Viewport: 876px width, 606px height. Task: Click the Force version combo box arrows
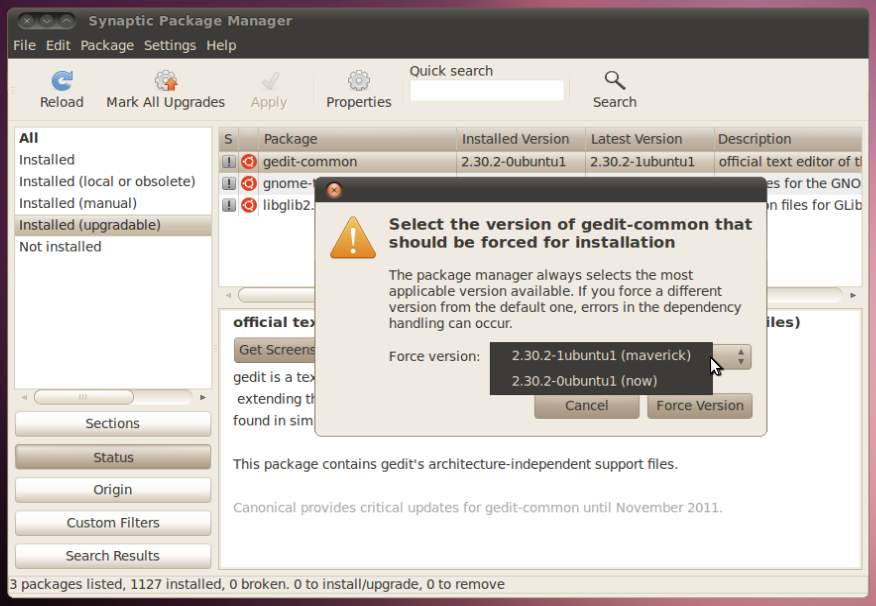(x=740, y=356)
